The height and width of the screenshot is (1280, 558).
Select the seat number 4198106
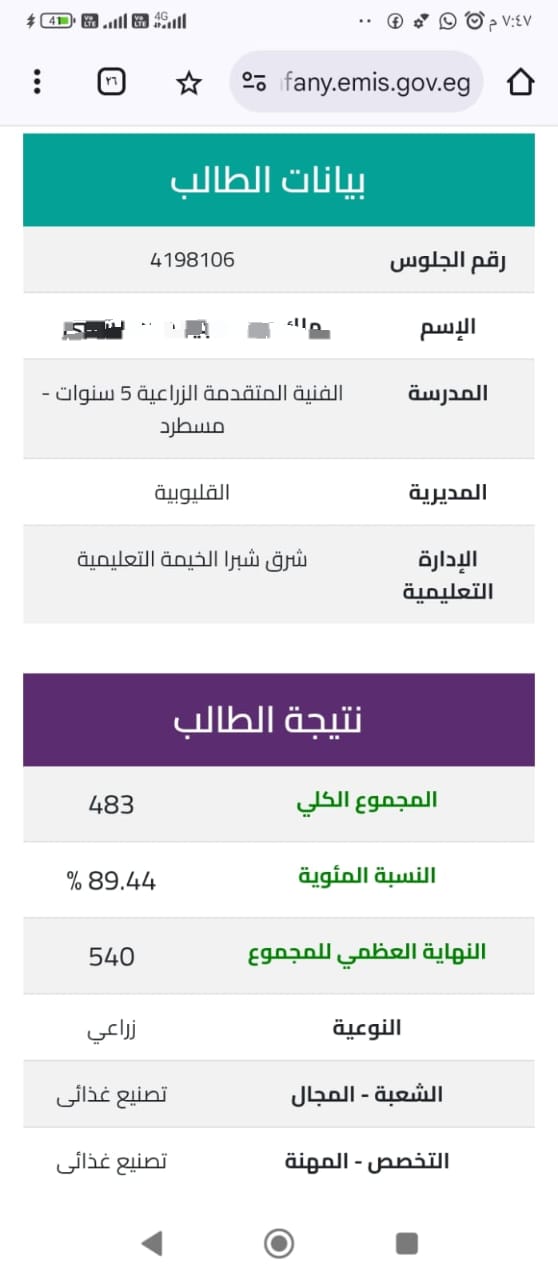192,260
